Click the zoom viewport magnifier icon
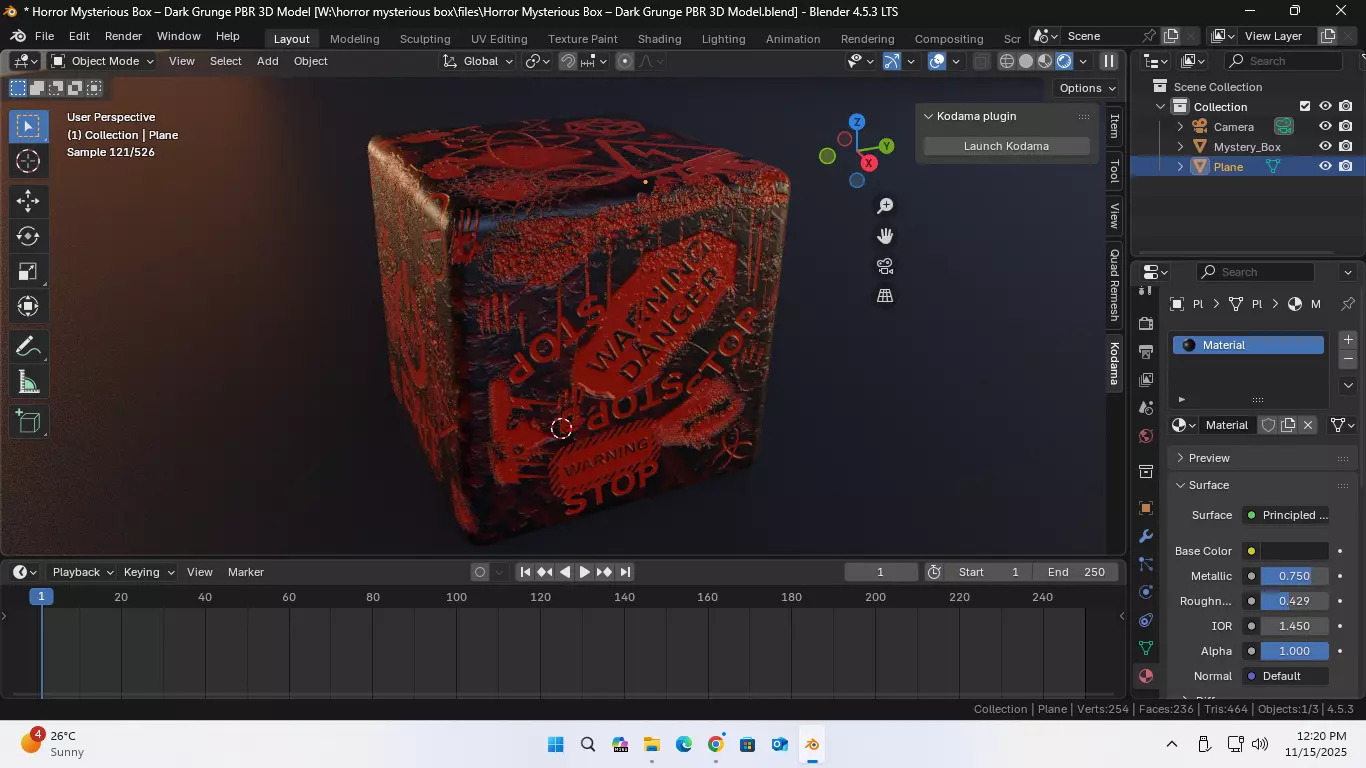This screenshot has height=768, width=1366. tap(885, 206)
